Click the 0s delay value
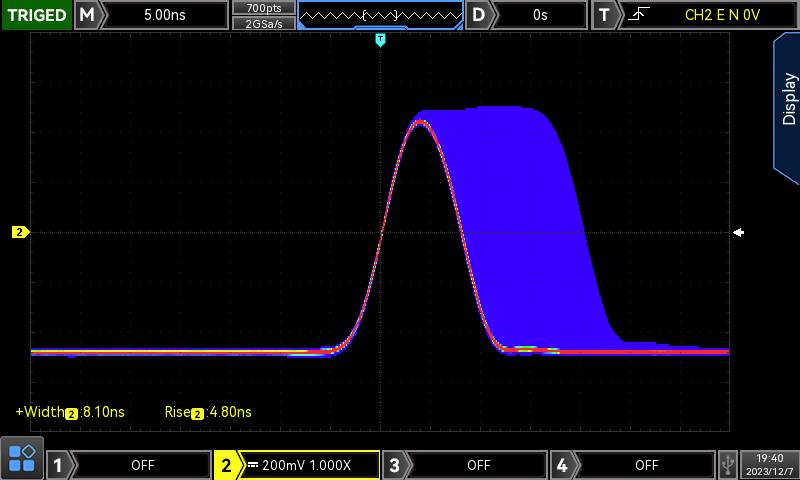 click(x=540, y=15)
